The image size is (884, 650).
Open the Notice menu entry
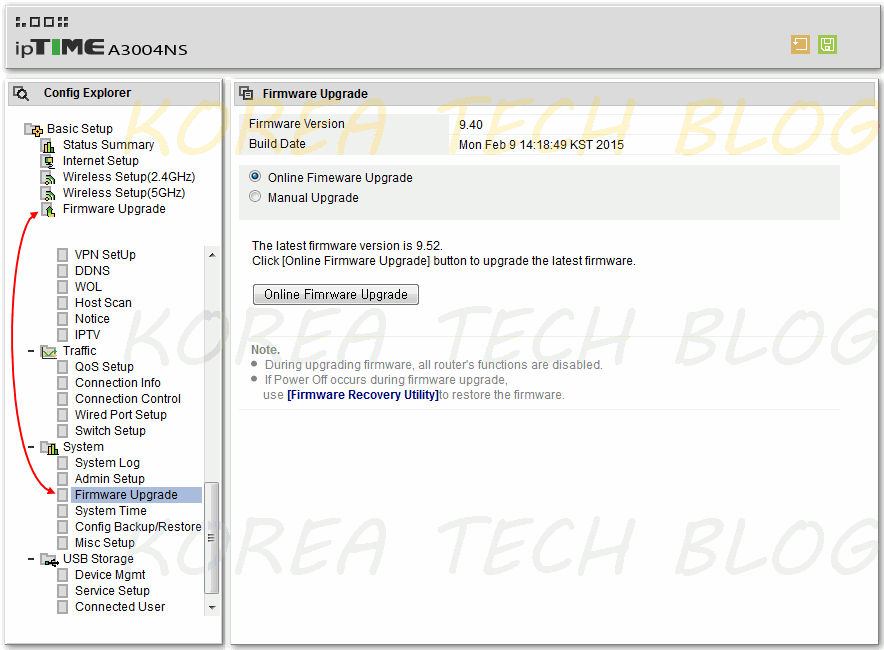coord(92,319)
